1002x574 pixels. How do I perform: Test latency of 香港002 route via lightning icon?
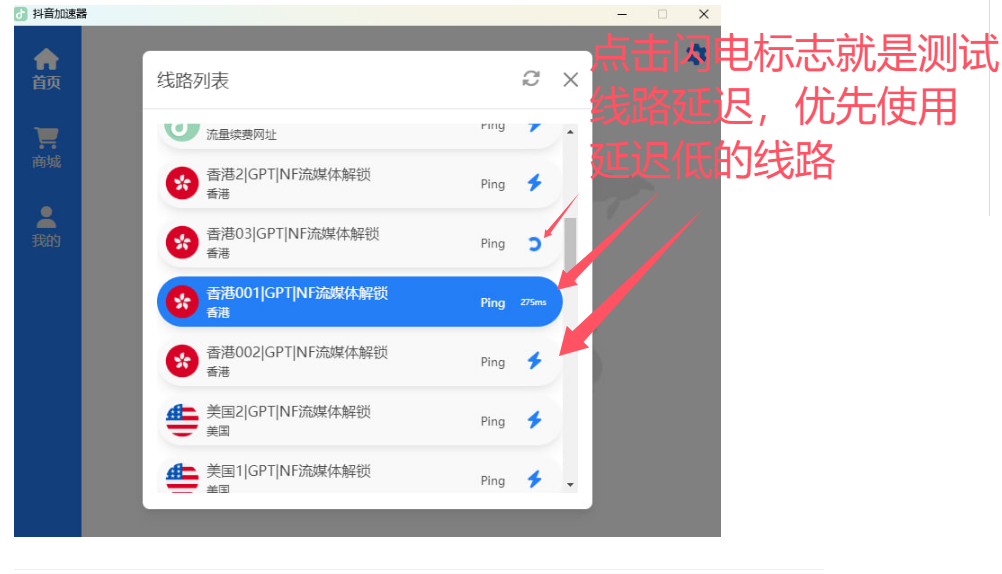[x=535, y=361]
